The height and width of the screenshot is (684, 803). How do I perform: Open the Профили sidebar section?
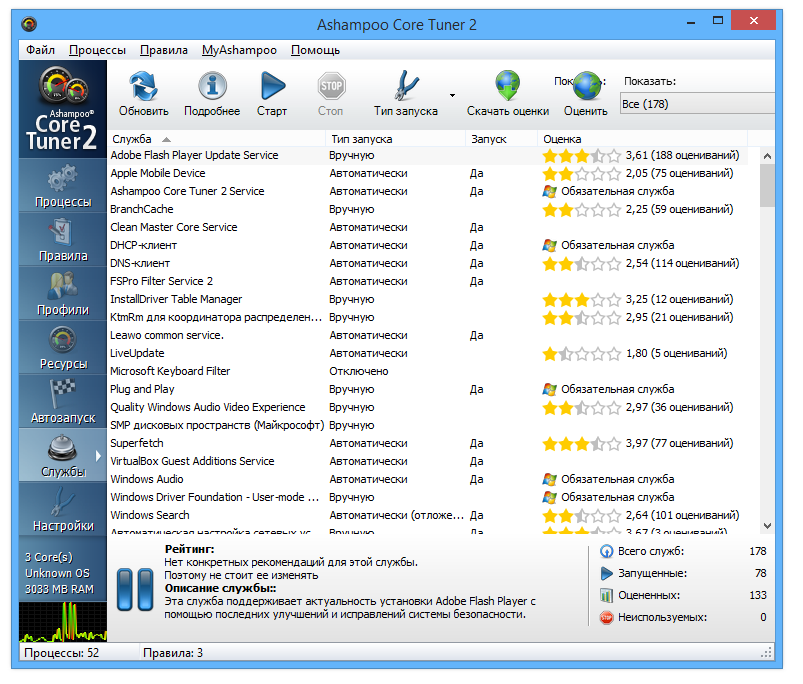(63, 294)
